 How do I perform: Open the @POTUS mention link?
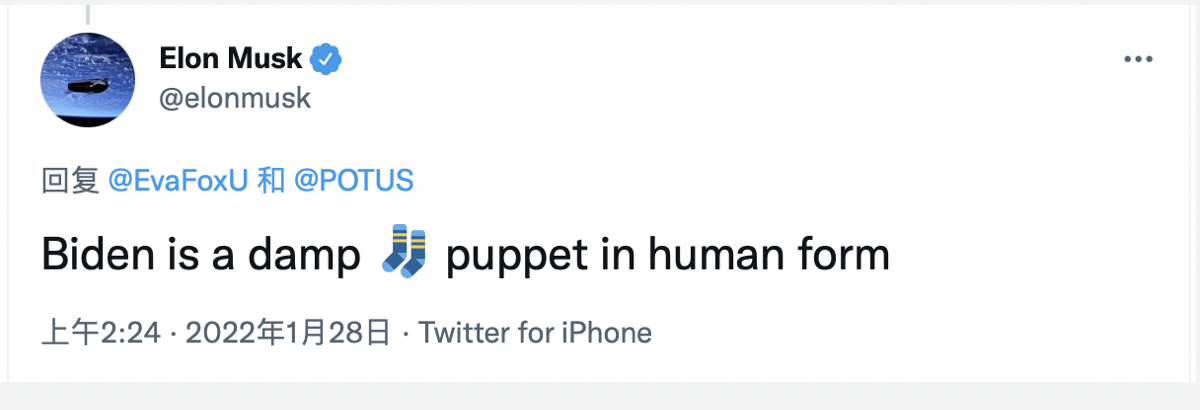(x=354, y=181)
